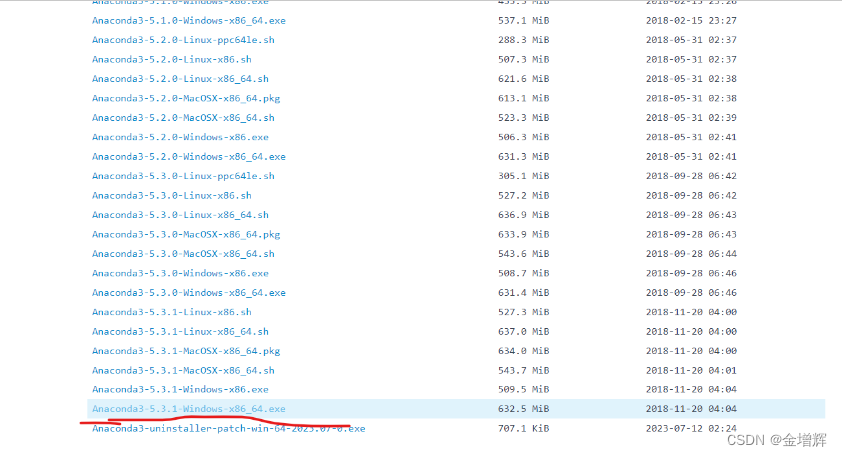Click the 634.0 MiB size value
Image resolution: width=842 pixels, height=456 pixels.
tap(524, 351)
